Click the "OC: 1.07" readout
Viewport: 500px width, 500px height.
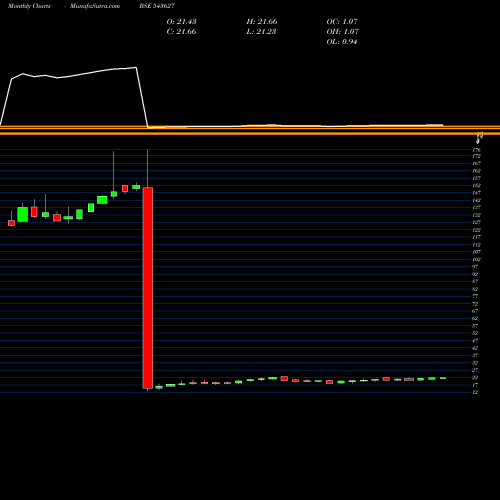tap(342, 21)
